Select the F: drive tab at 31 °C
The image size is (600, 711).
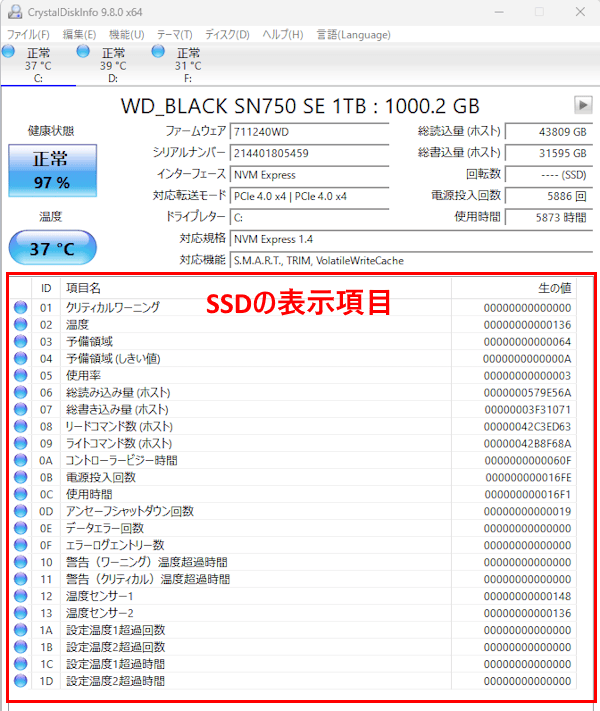point(188,64)
